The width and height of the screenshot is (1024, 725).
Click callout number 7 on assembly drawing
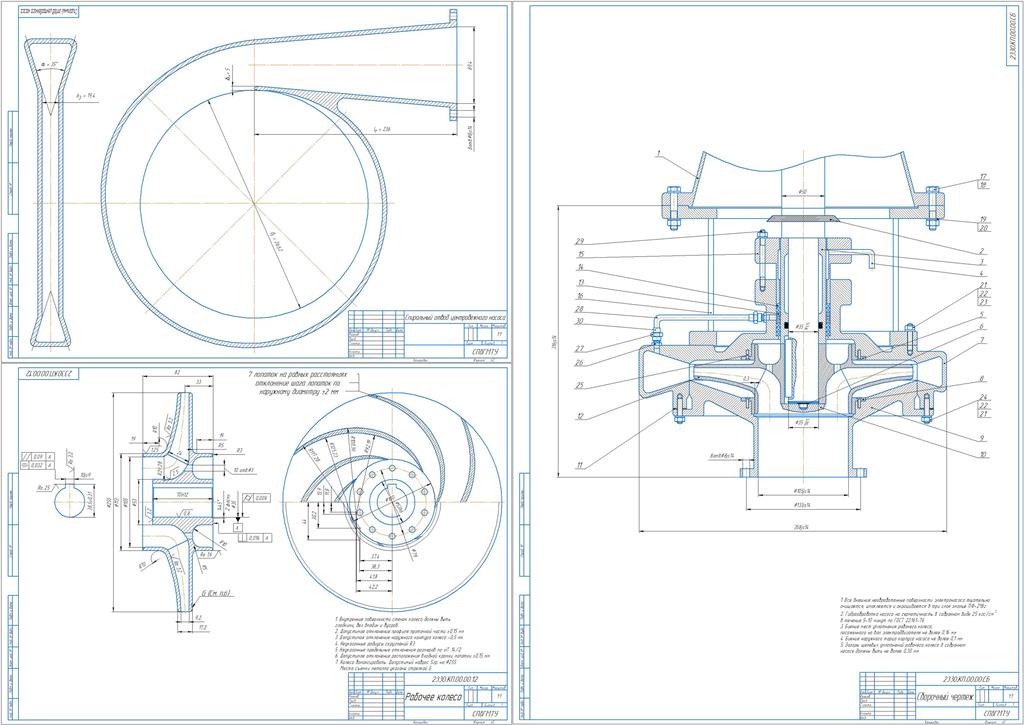[x=982, y=341]
